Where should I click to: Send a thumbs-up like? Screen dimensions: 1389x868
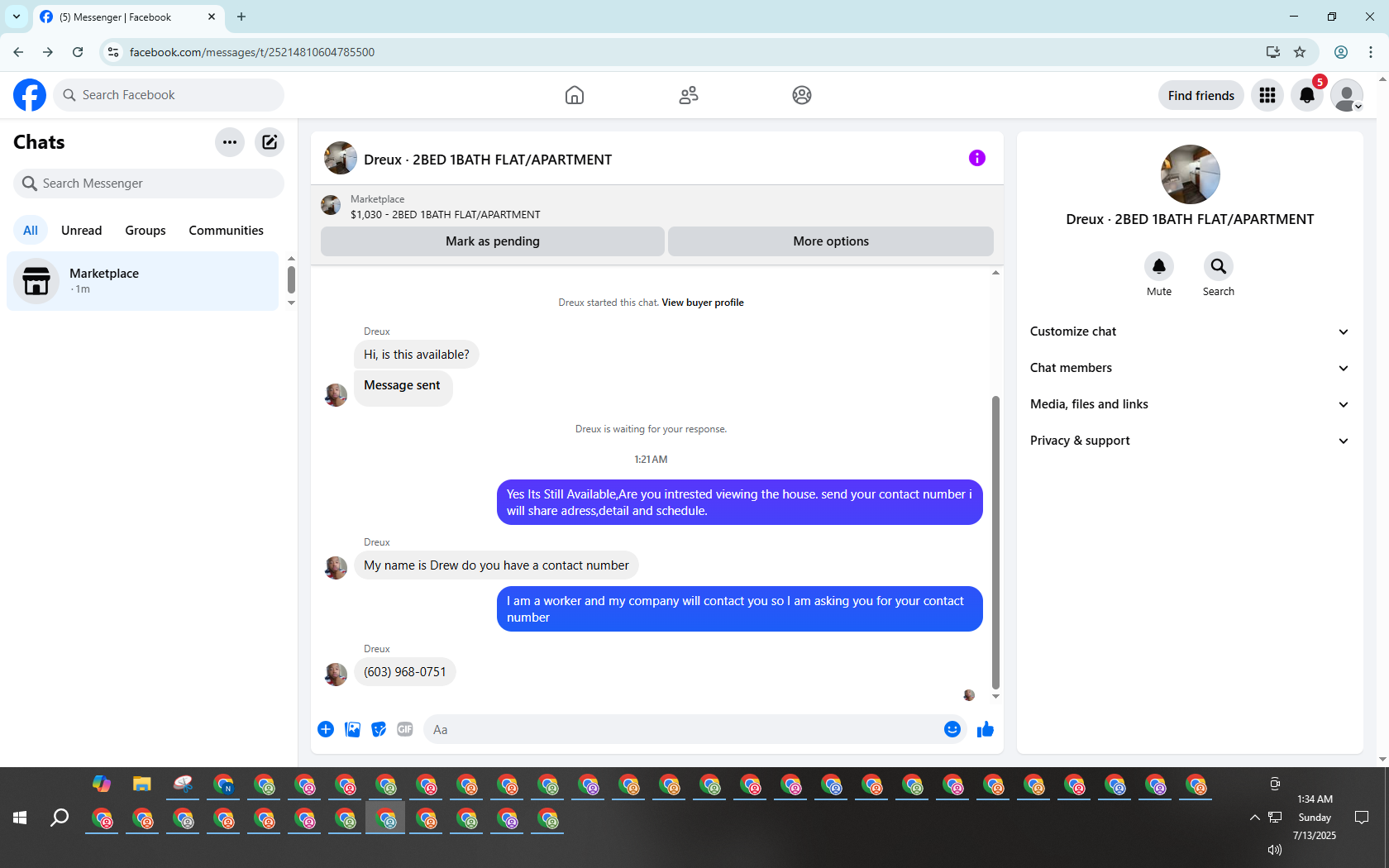(986, 729)
